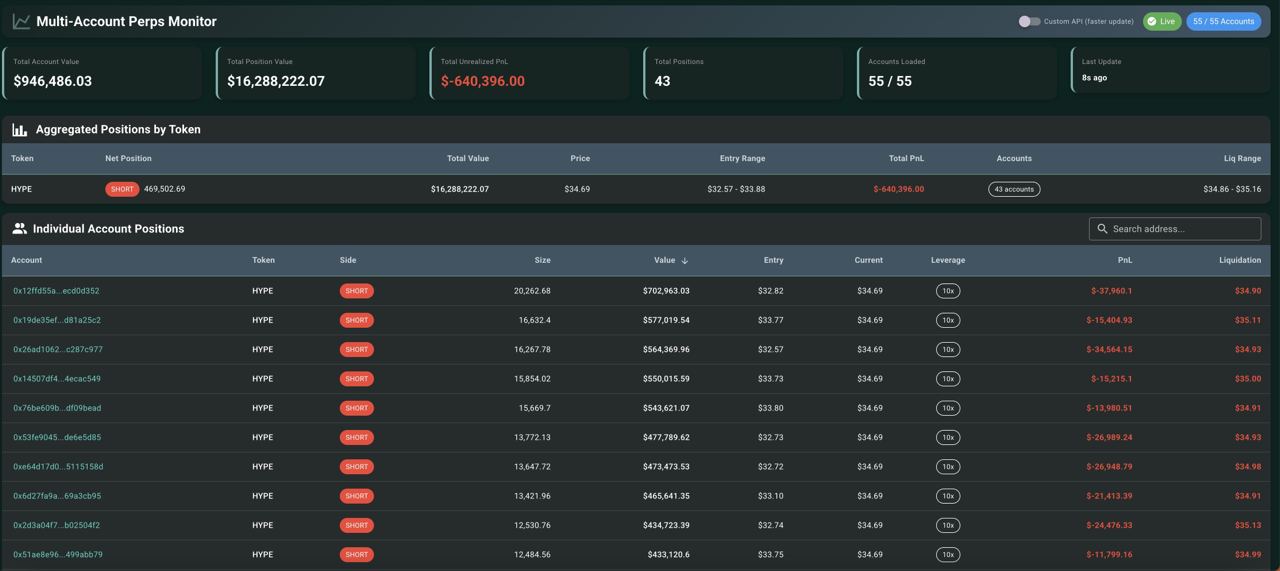Click the green Live status checkmark icon

(x=1152, y=21)
